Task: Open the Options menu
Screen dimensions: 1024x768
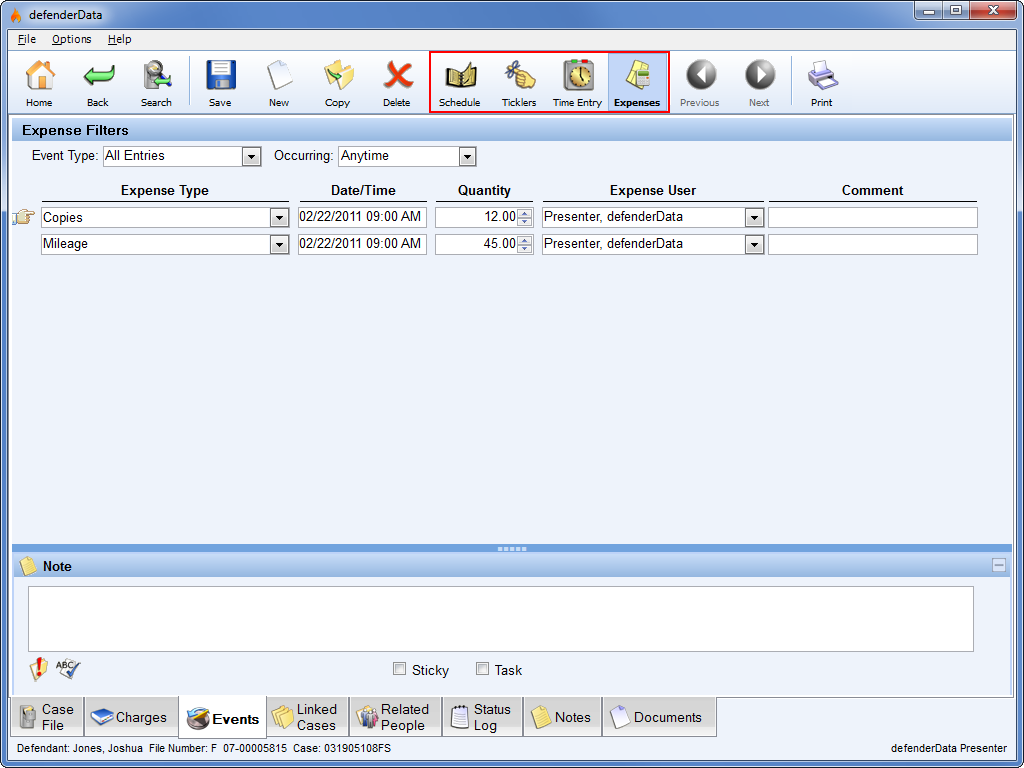Action: click(x=72, y=39)
